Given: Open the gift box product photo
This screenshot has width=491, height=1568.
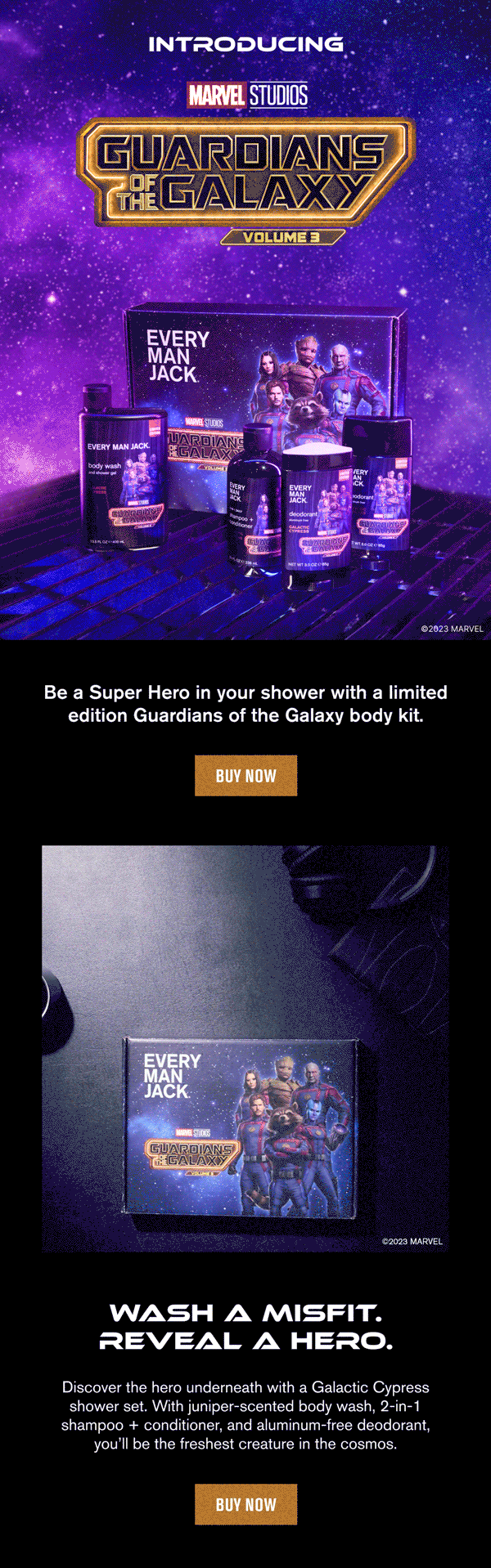Looking at the screenshot, I should pos(245,1048).
